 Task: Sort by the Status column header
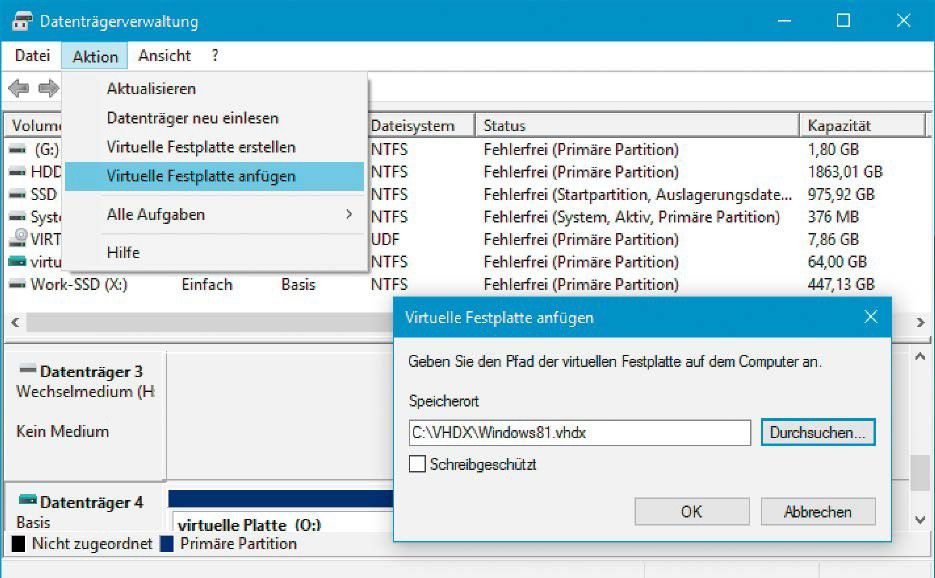click(637, 125)
